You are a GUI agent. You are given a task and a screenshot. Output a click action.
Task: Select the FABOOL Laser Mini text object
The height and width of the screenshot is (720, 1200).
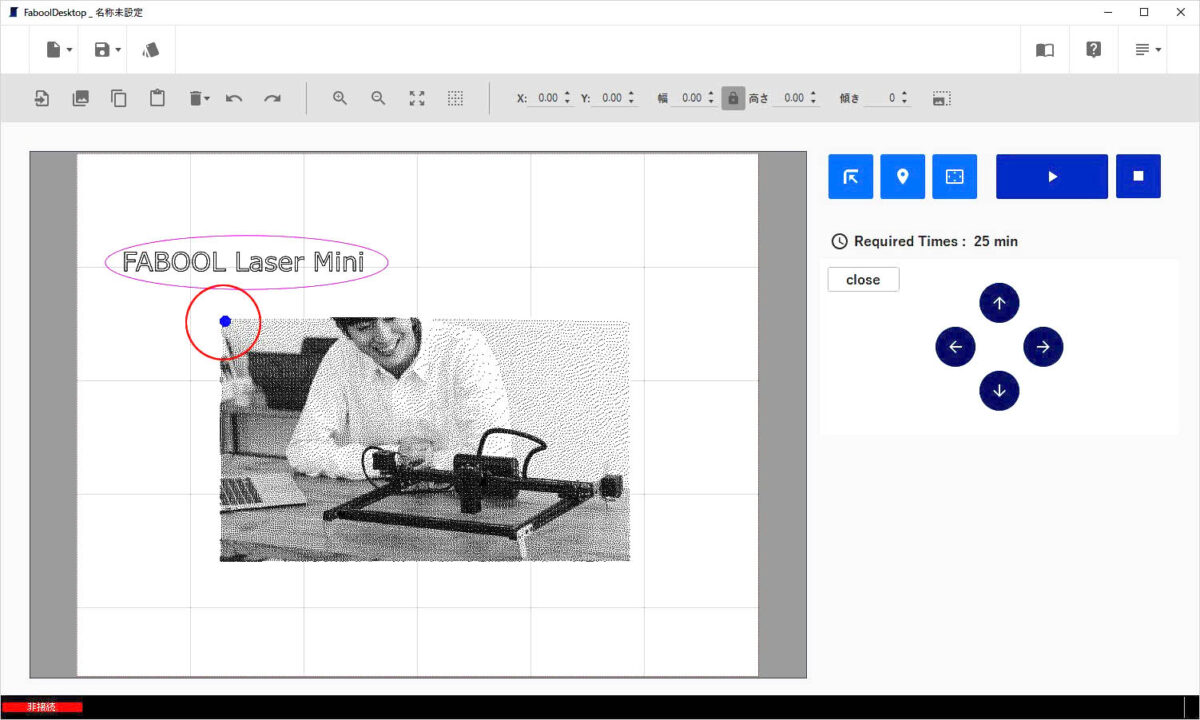pos(243,262)
